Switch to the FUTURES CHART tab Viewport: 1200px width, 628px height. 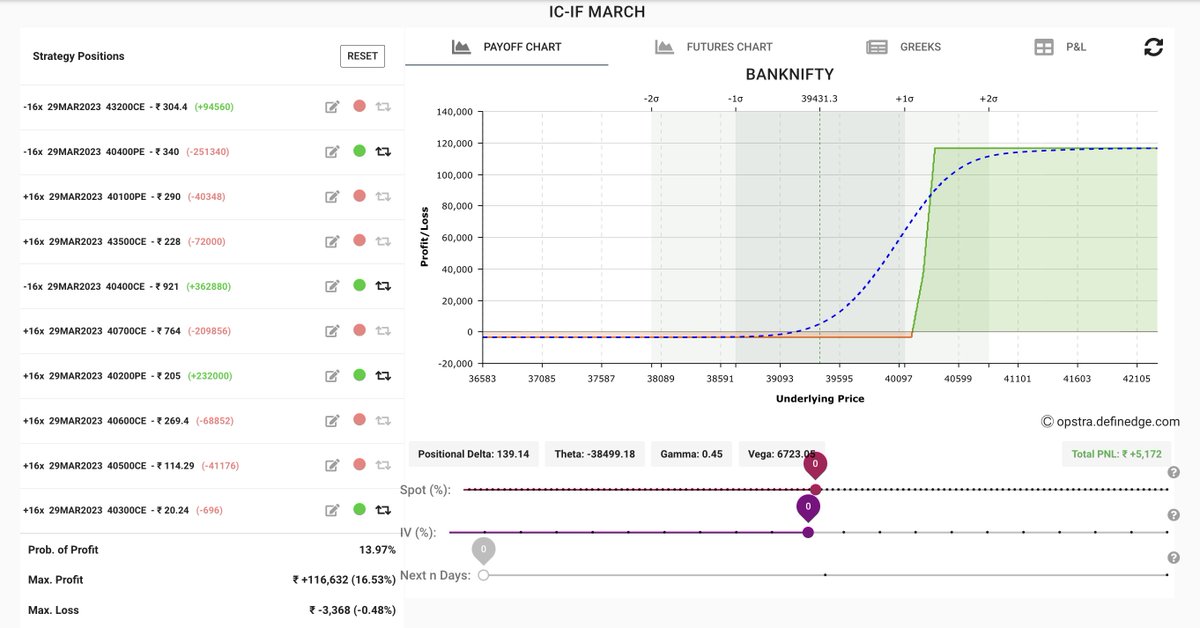point(730,46)
